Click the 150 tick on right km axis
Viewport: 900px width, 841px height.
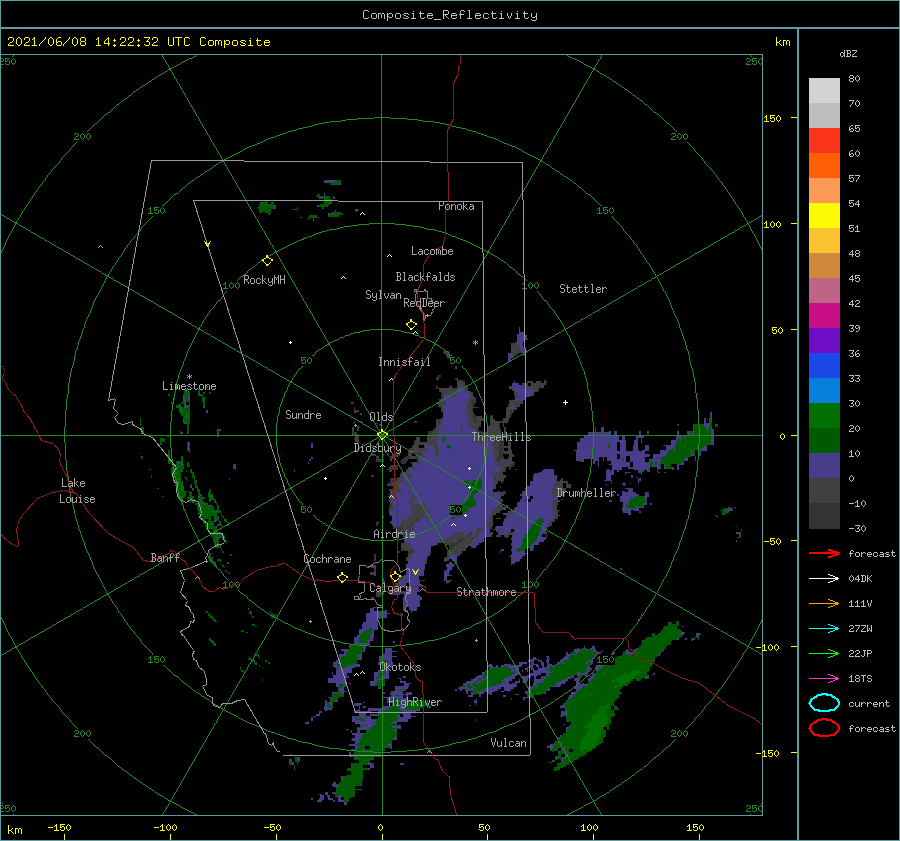click(772, 118)
